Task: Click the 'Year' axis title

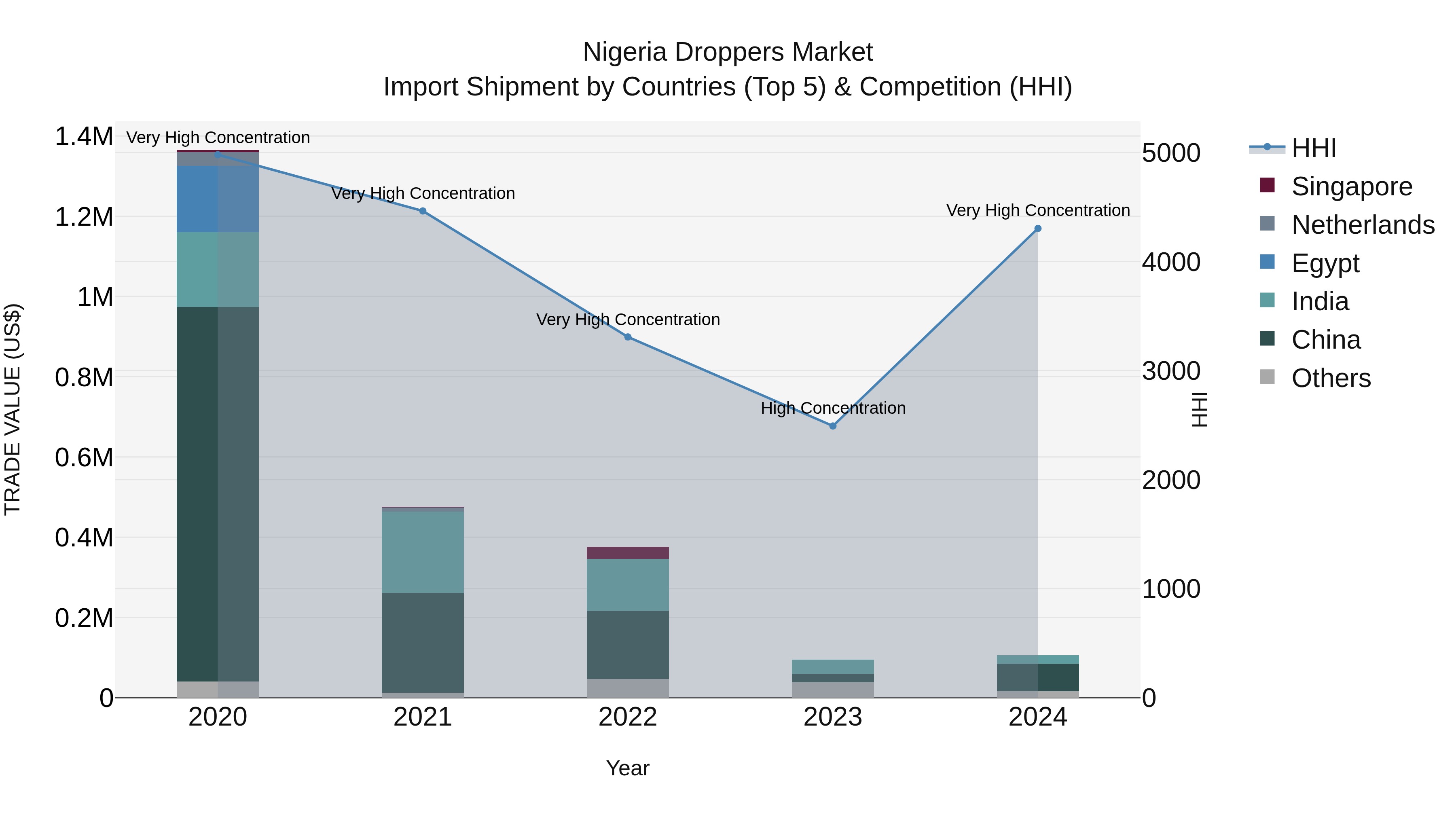Action: click(628, 768)
